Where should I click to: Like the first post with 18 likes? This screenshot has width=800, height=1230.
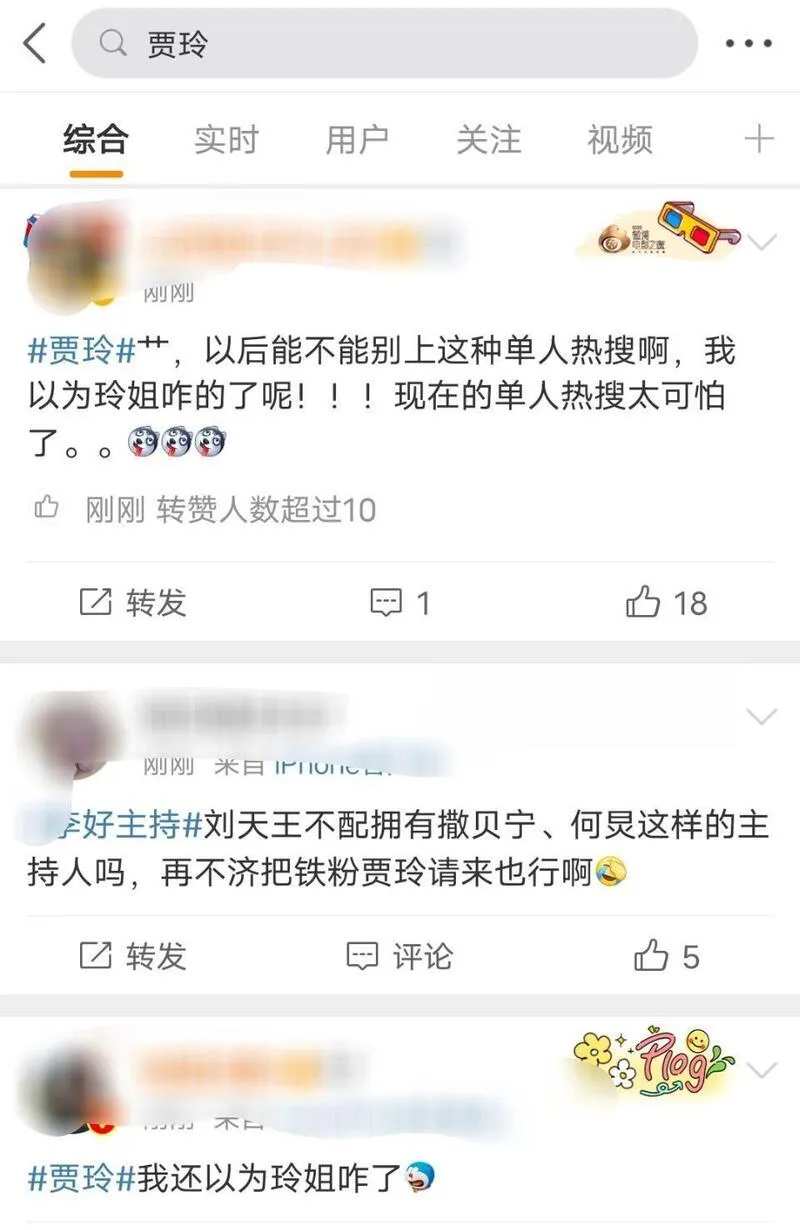pyautogui.click(x=666, y=603)
